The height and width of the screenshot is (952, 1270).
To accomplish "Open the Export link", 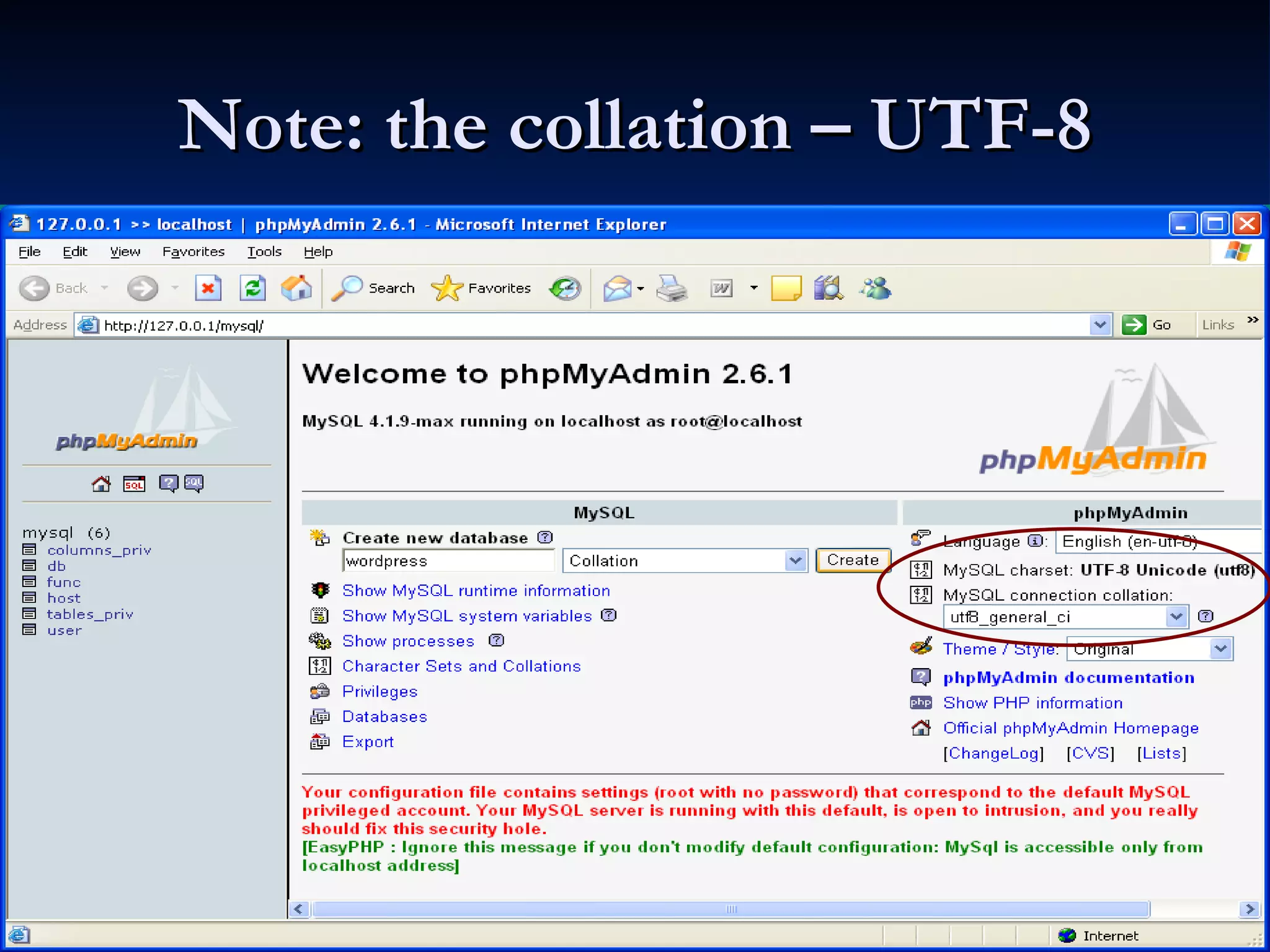I will tap(368, 742).
